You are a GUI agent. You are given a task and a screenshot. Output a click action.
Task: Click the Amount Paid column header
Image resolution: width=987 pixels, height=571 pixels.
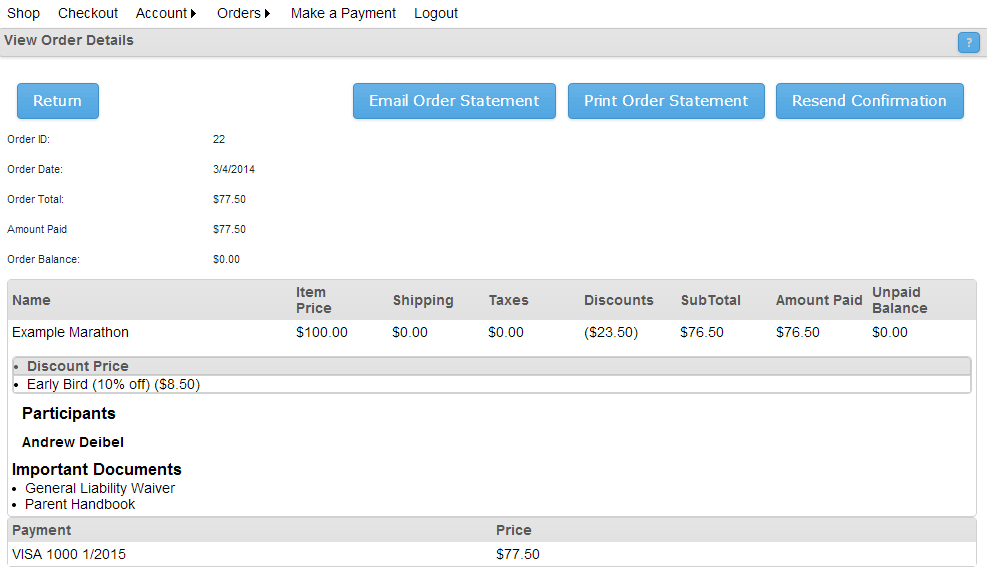819,300
